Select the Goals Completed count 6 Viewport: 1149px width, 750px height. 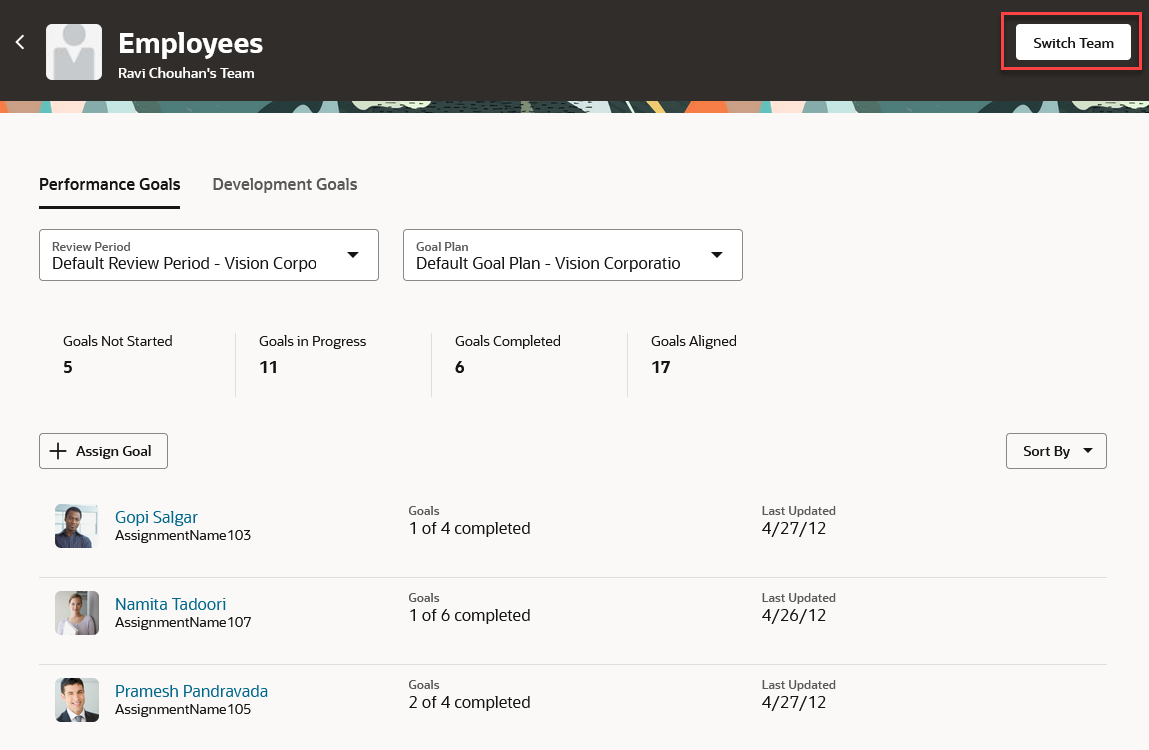[459, 367]
